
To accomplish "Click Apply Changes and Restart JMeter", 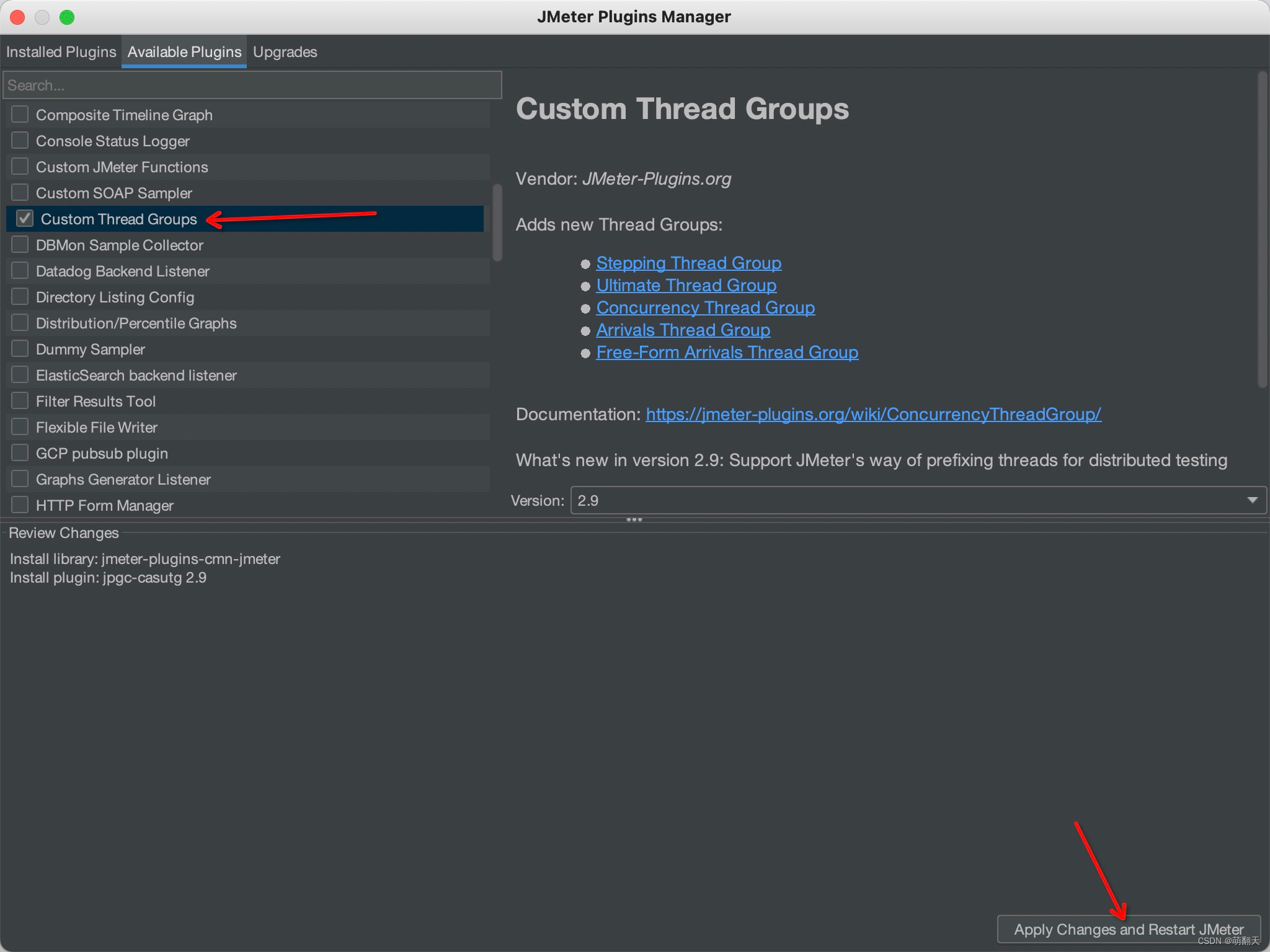I will [x=1129, y=929].
